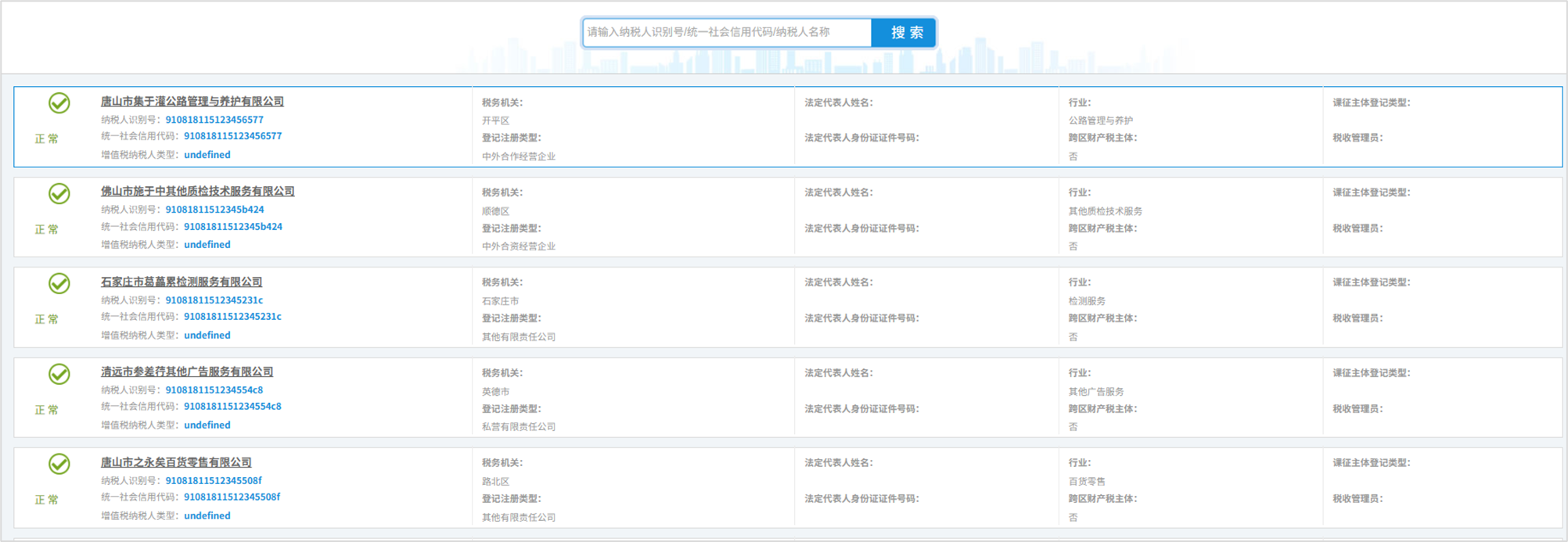Click the green check icon for 石家庄市葛藟累检测服务有限公司
The image size is (1568, 542).
[59, 283]
